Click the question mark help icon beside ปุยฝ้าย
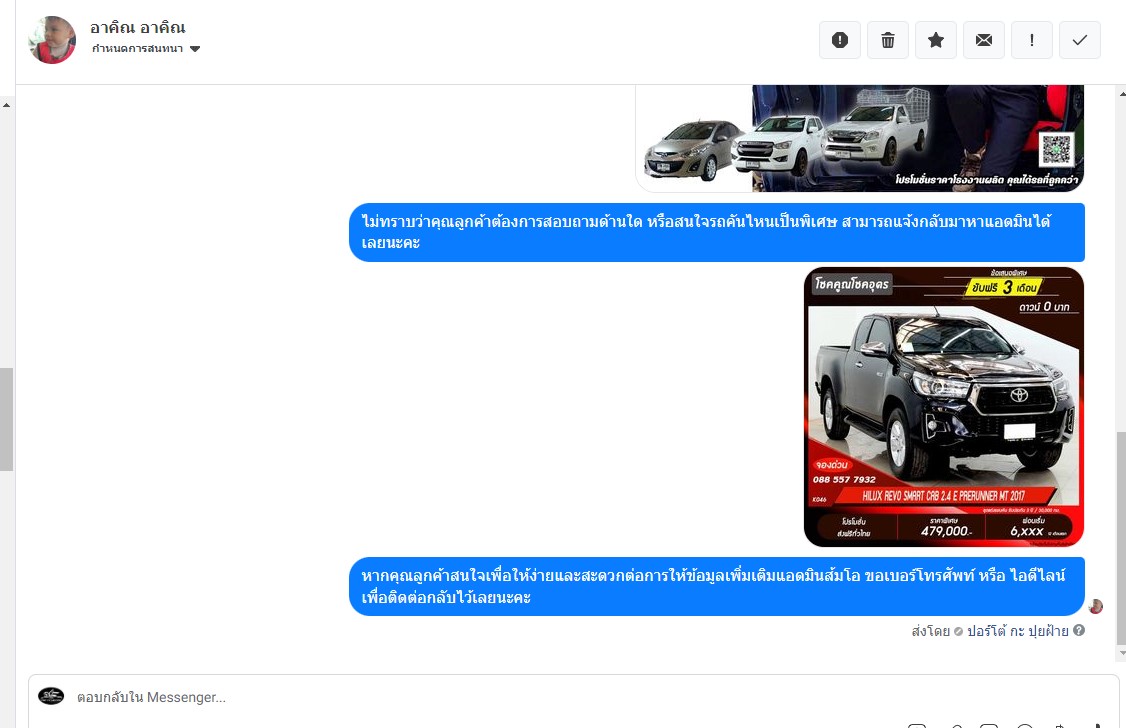The width and height of the screenshot is (1126, 728). [x=1079, y=630]
